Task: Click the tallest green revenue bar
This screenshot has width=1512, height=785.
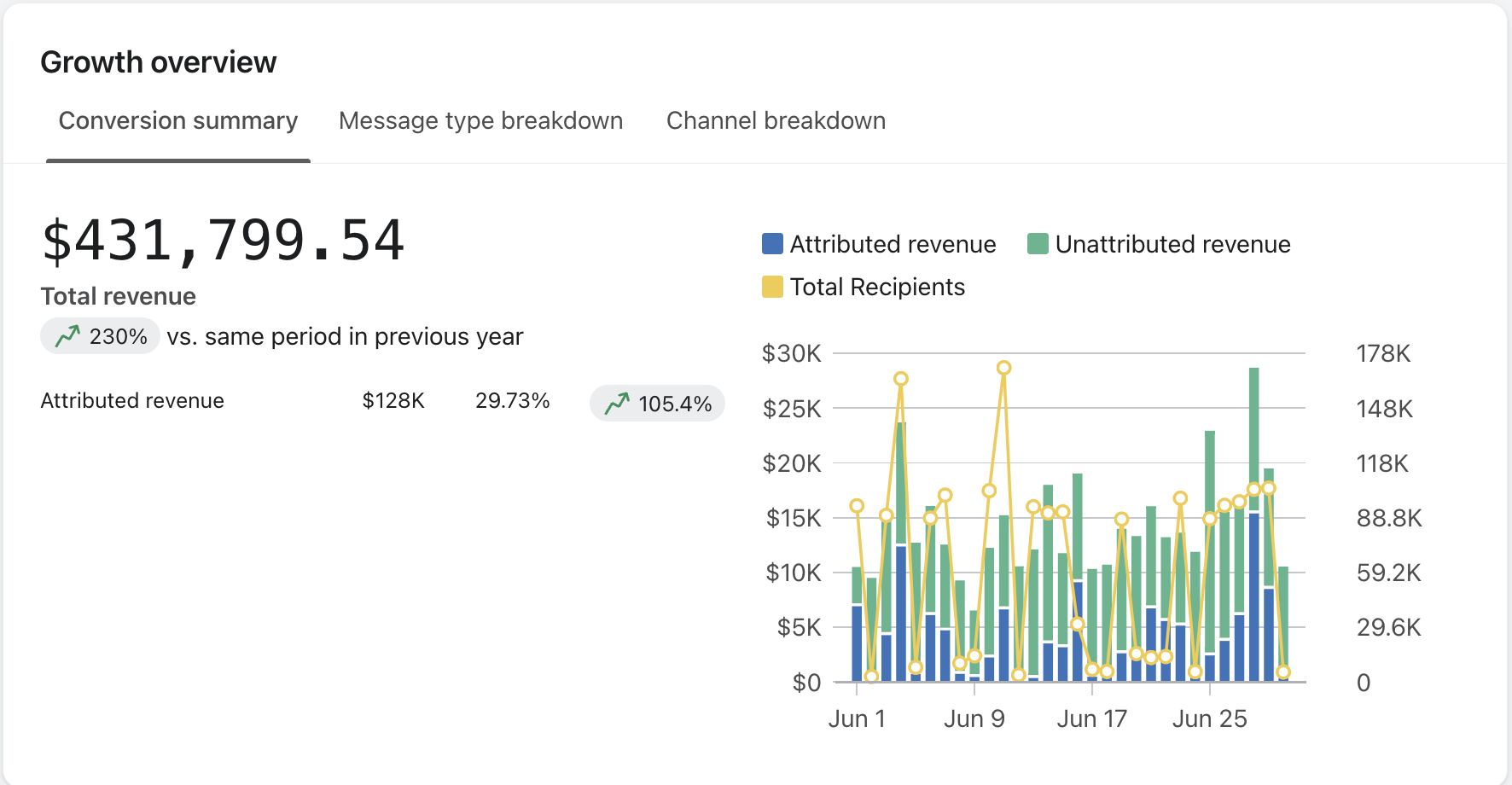Action: coord(1254,439)
